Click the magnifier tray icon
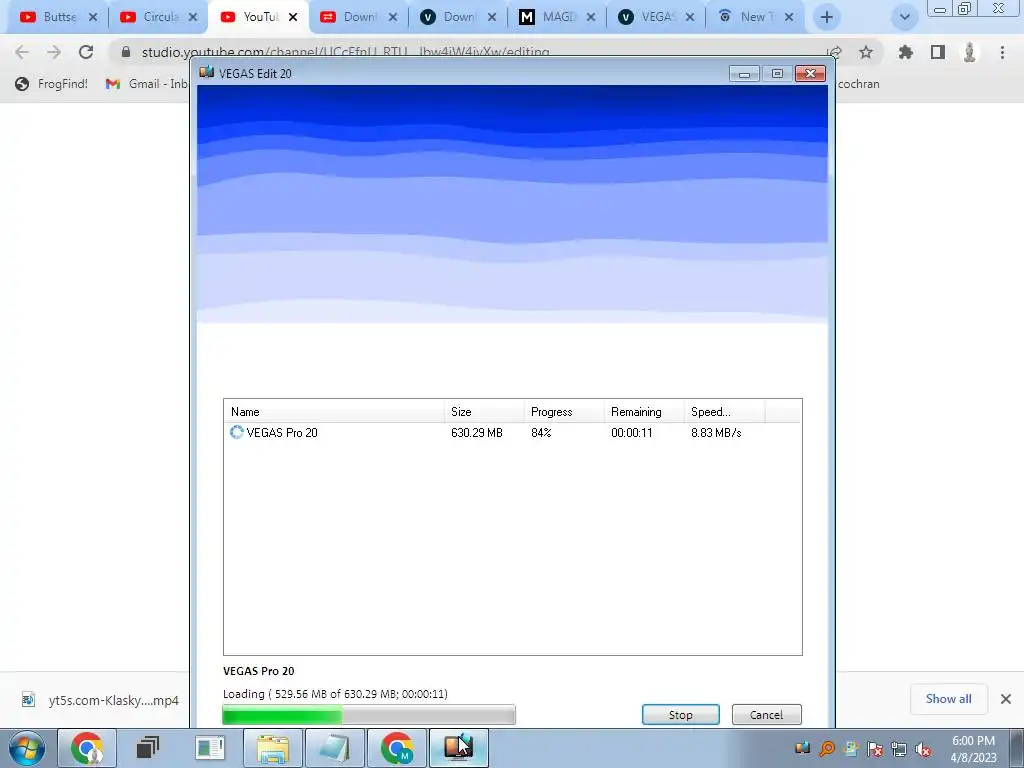Image resolution: width=1024 pixels, height=768 pixels. click(827, 749)
